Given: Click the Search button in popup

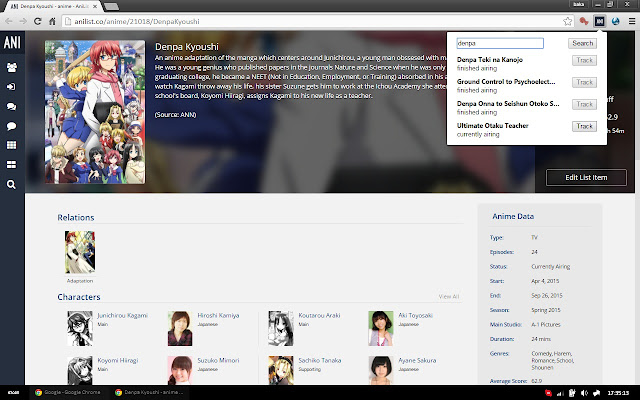Looking at the screenshot, I should pos(582,43).
